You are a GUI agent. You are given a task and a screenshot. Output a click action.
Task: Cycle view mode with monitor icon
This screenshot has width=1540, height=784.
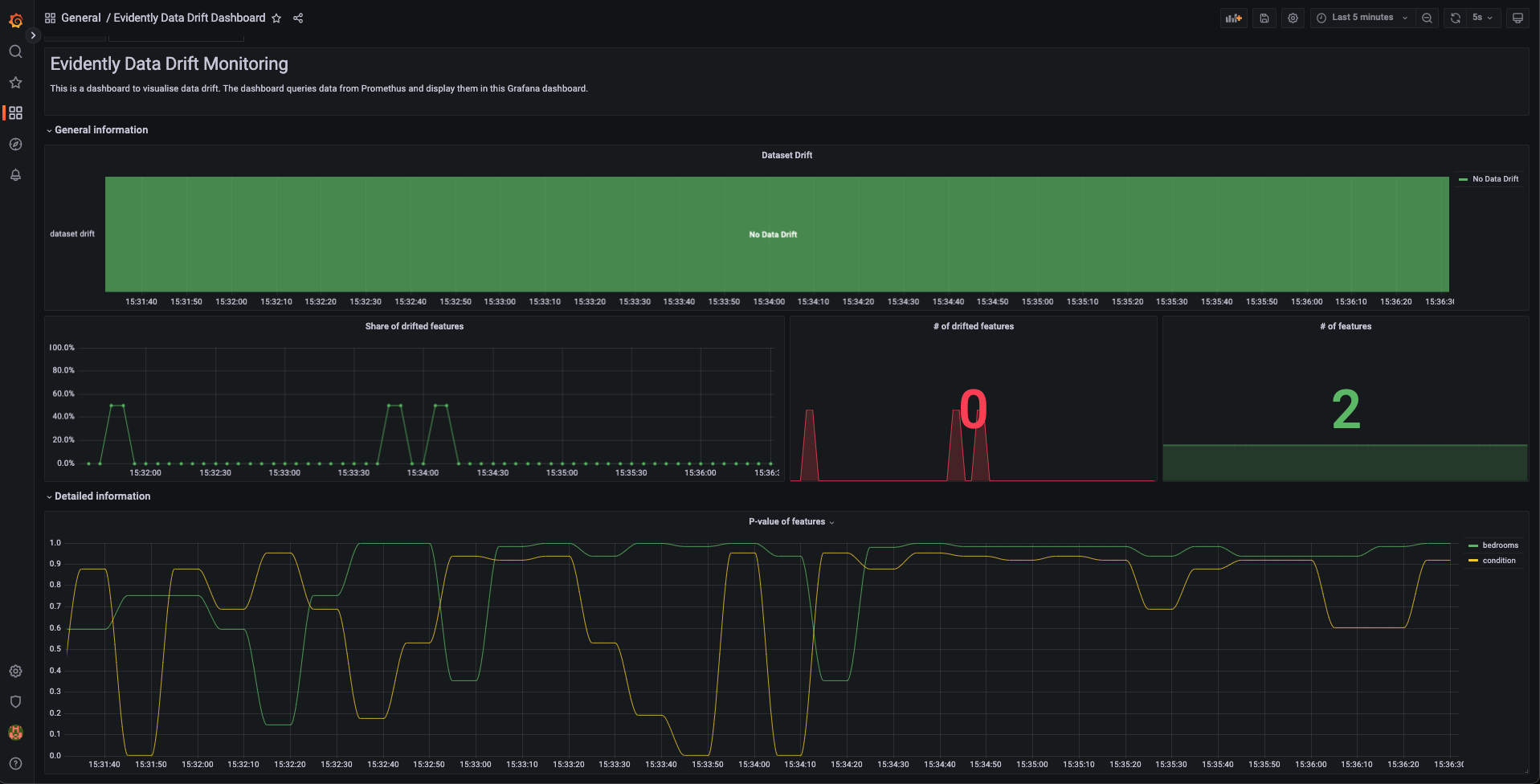(x=1518, y=18)
